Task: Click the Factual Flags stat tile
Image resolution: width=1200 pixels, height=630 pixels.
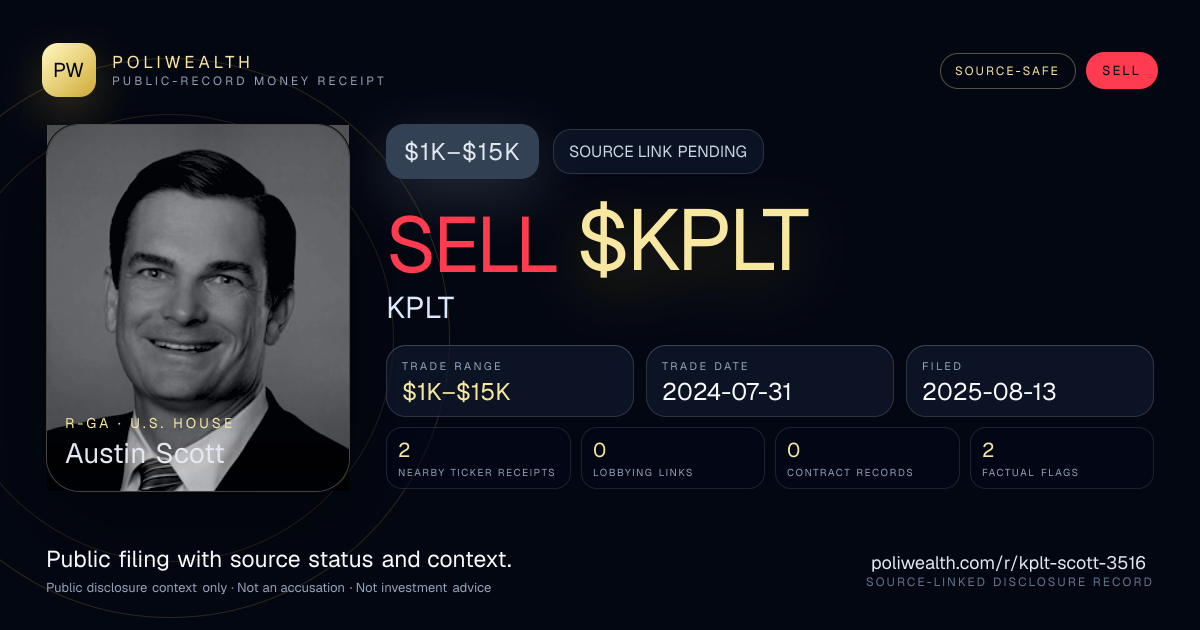Action: 1062,458
